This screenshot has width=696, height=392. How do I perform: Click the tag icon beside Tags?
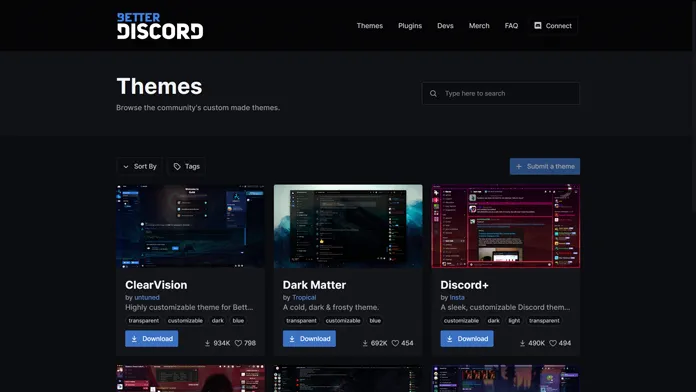[x=177, y=166]
